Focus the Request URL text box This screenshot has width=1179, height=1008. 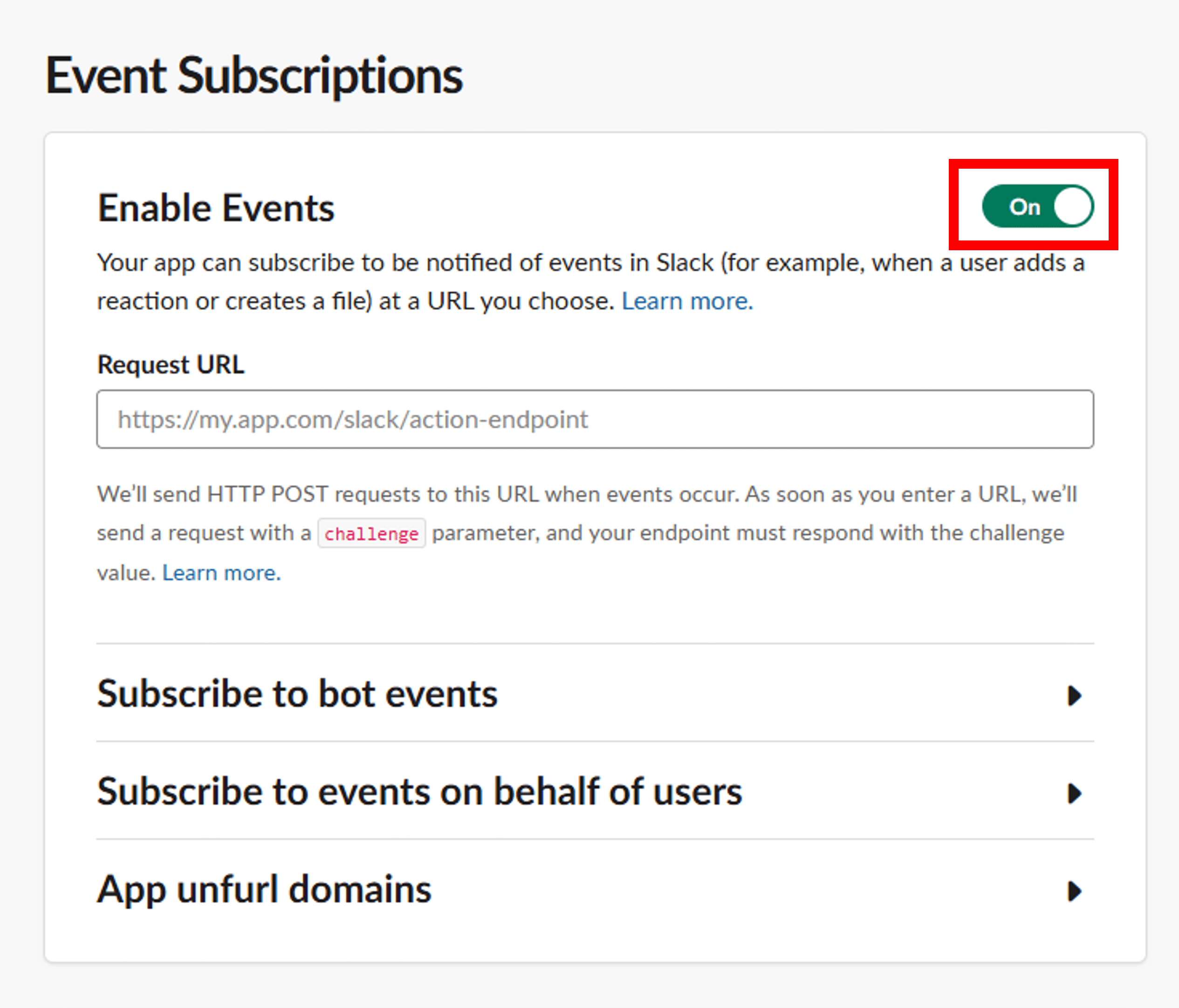(x=595, y=419)
